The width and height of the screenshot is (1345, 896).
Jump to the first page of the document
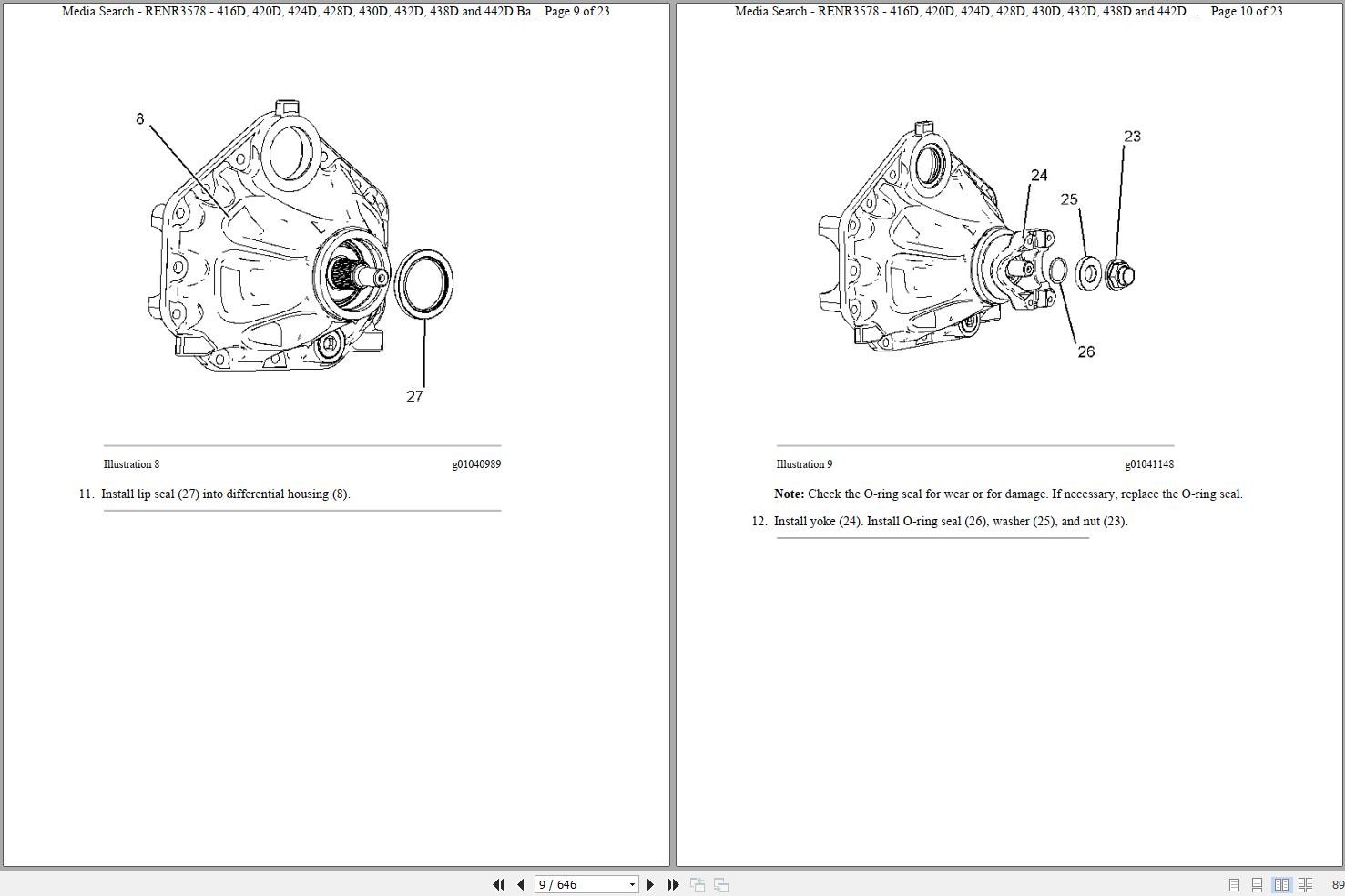(x=499, y=884)
